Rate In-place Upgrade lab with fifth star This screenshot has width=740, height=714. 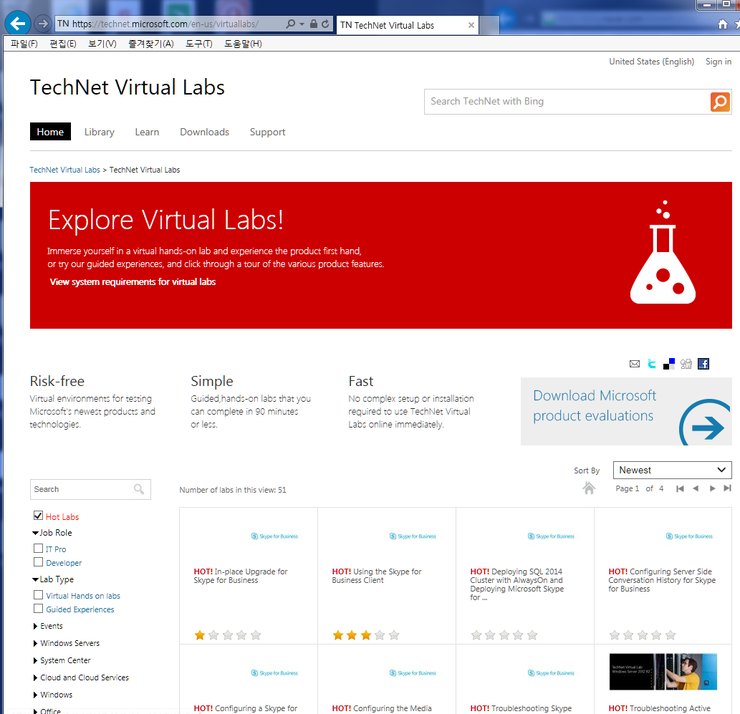click(x=256, y=635)
